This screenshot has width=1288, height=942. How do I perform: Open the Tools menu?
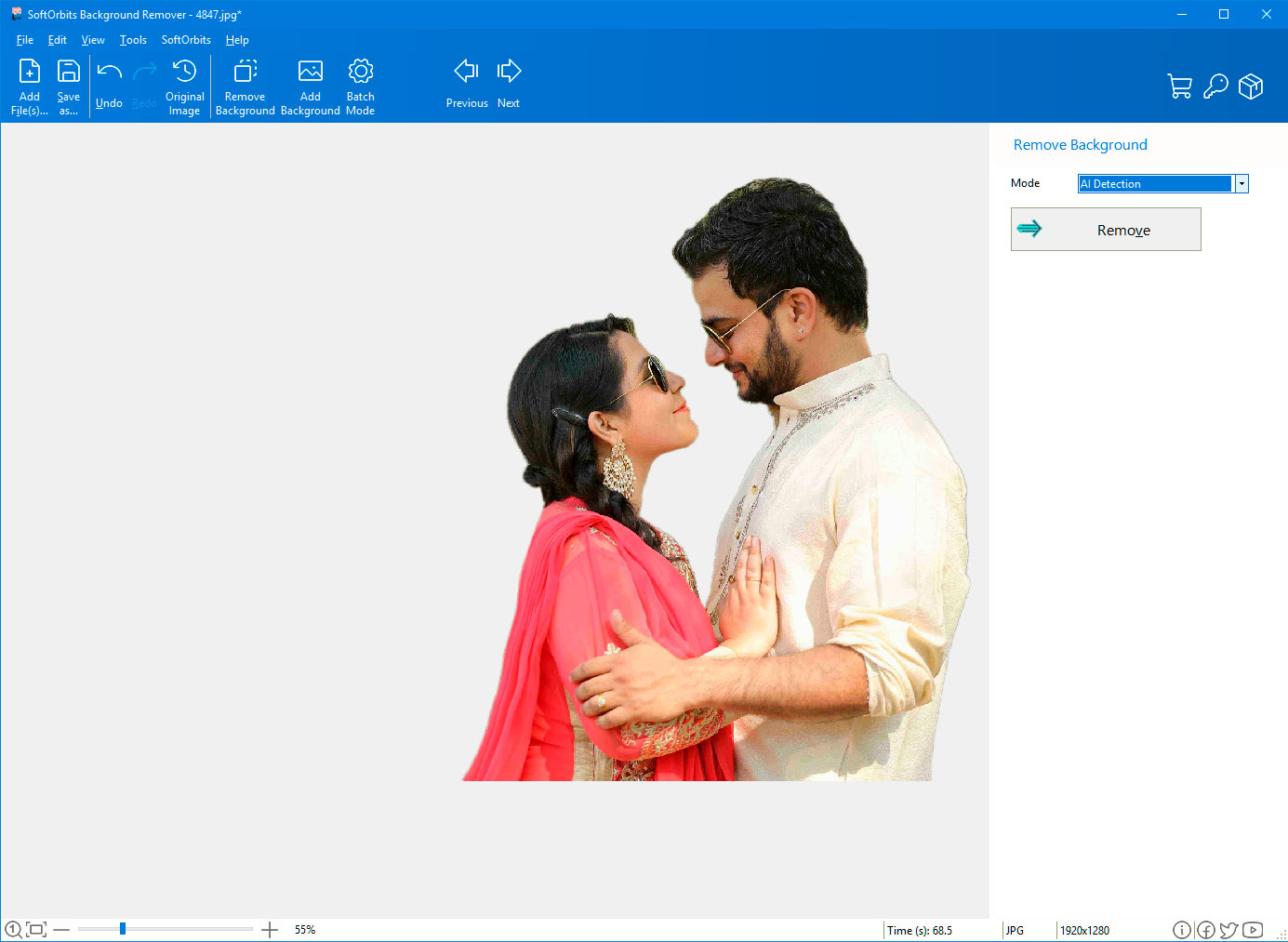(x=132, y=39)
